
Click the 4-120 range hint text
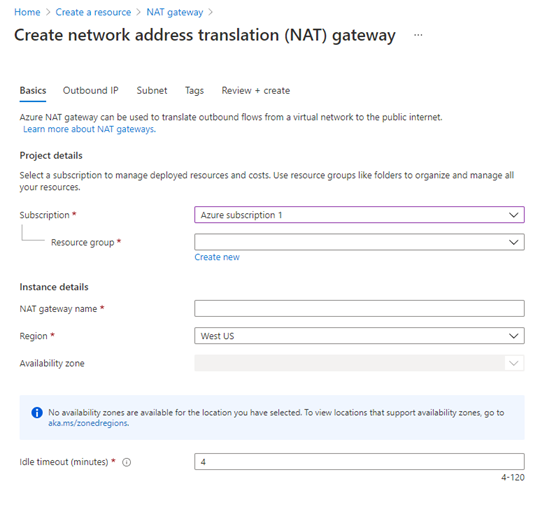513,478
